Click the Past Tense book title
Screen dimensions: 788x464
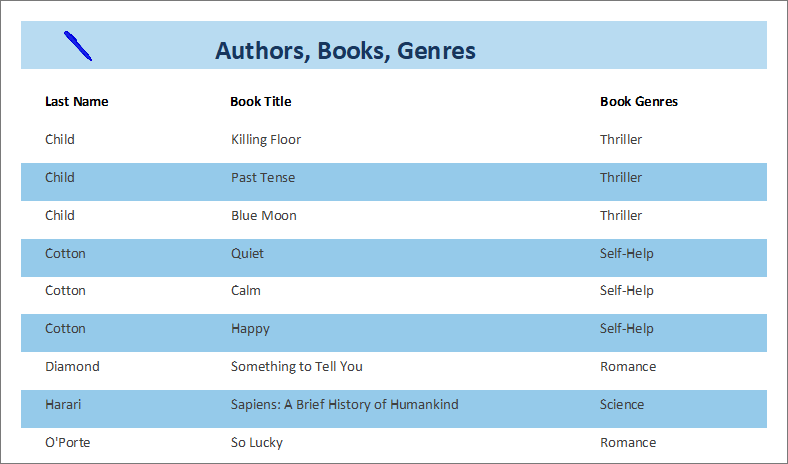pos(263,177)
